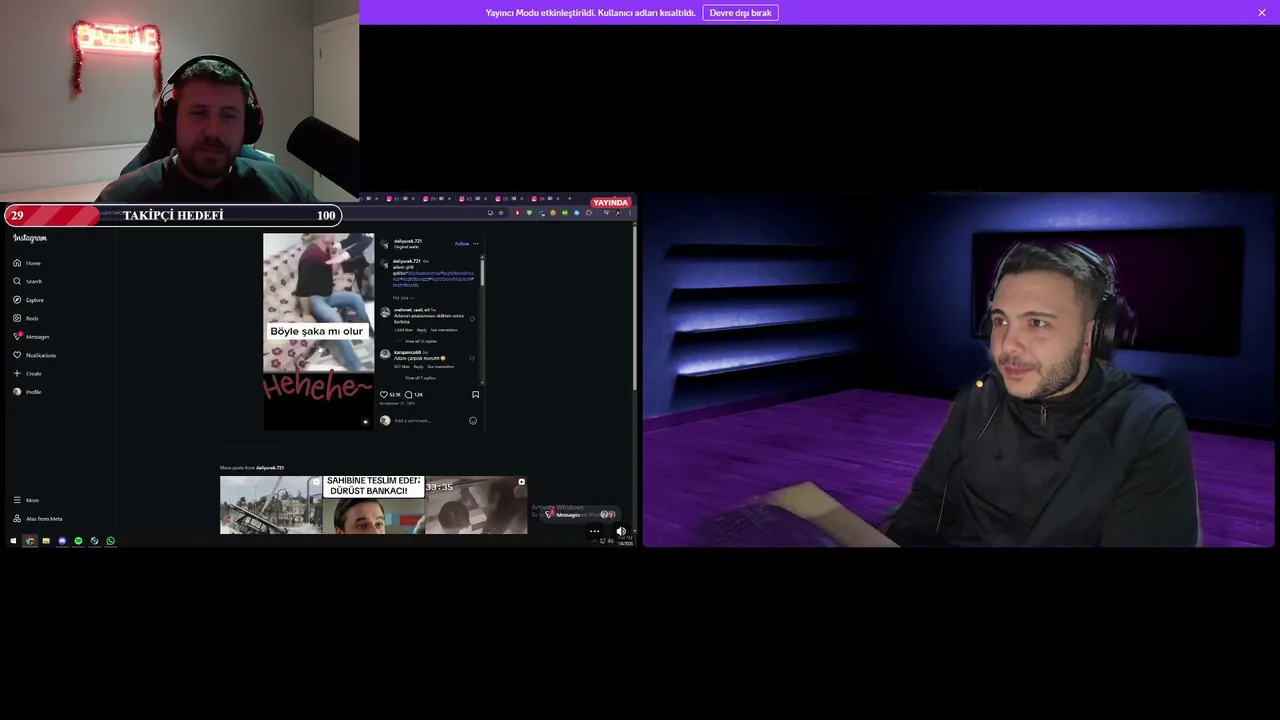1280x720 pixels.
Task: Click the Instagram page scrollbar
Action: (634, 307)
